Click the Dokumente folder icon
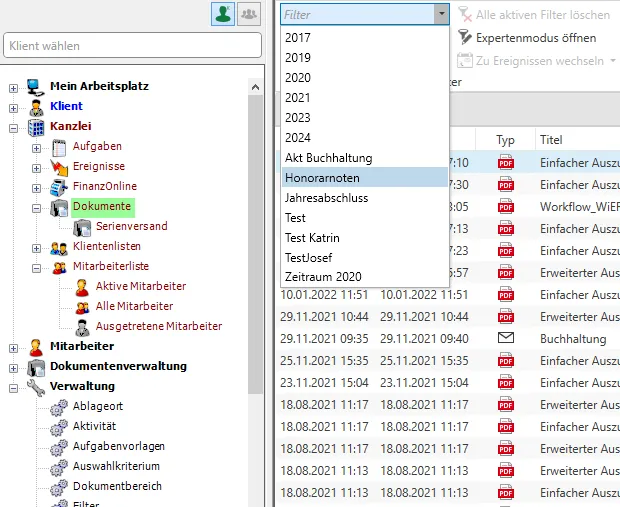 [x=59, y=208]
